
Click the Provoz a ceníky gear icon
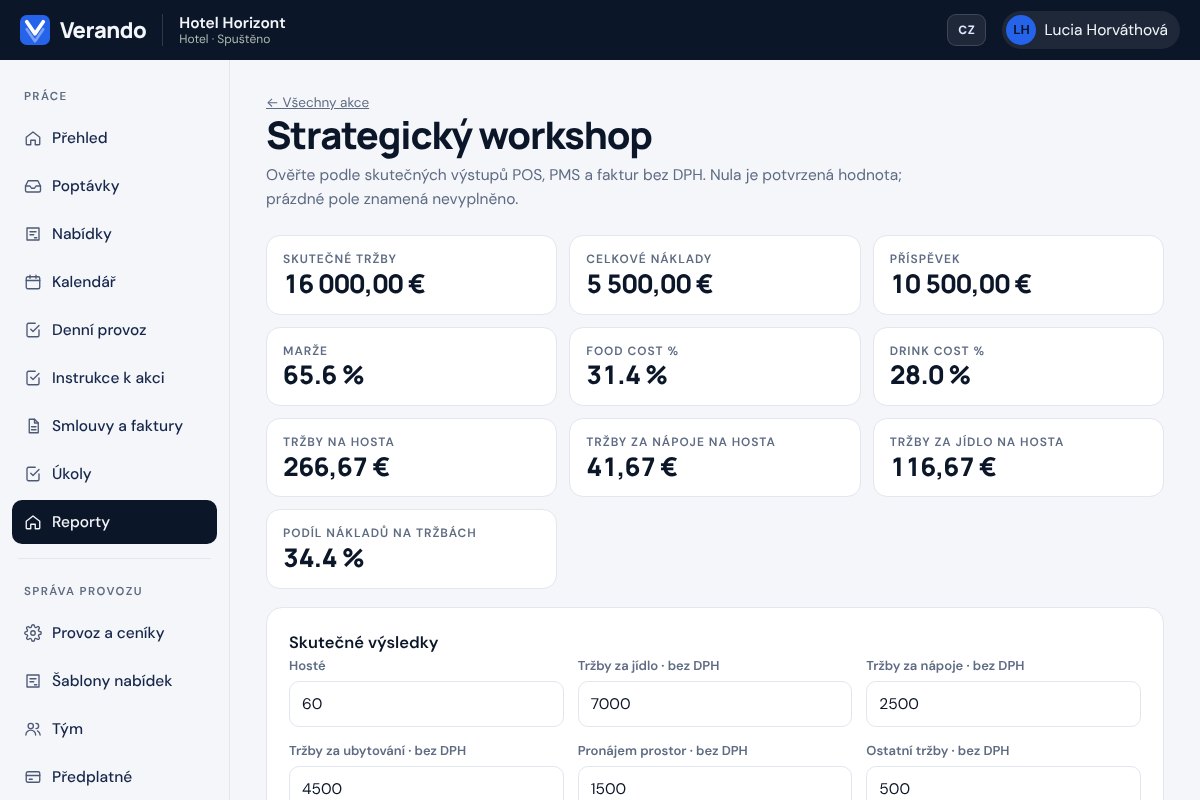tap(33, 633)
